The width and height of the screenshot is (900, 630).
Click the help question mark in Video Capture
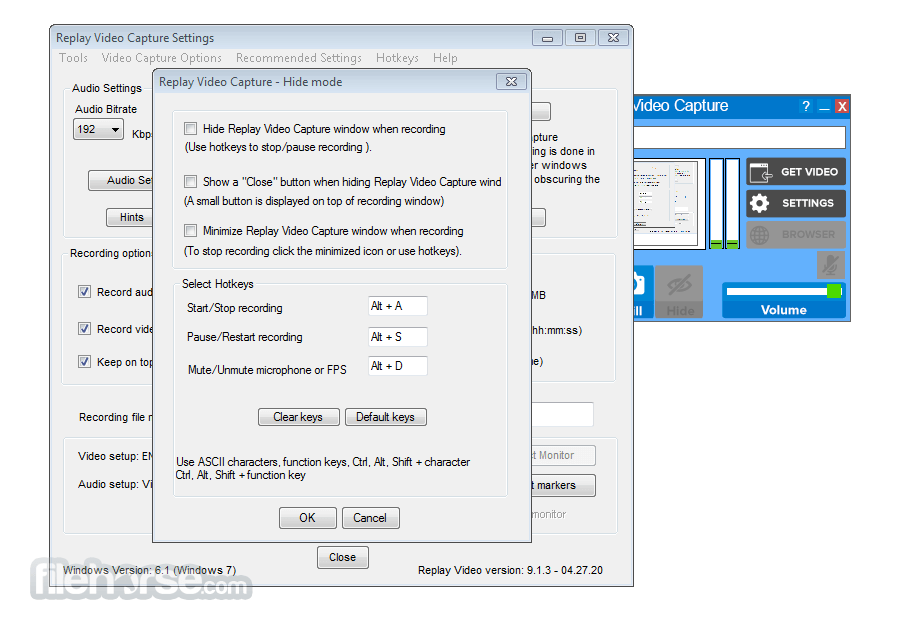tap(806, 106)
